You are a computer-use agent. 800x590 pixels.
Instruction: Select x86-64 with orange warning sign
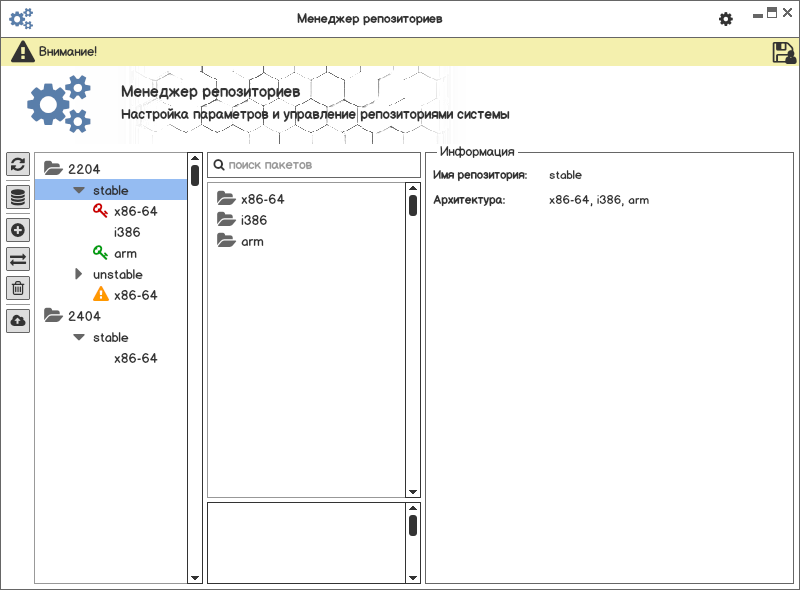pos(135,295)
